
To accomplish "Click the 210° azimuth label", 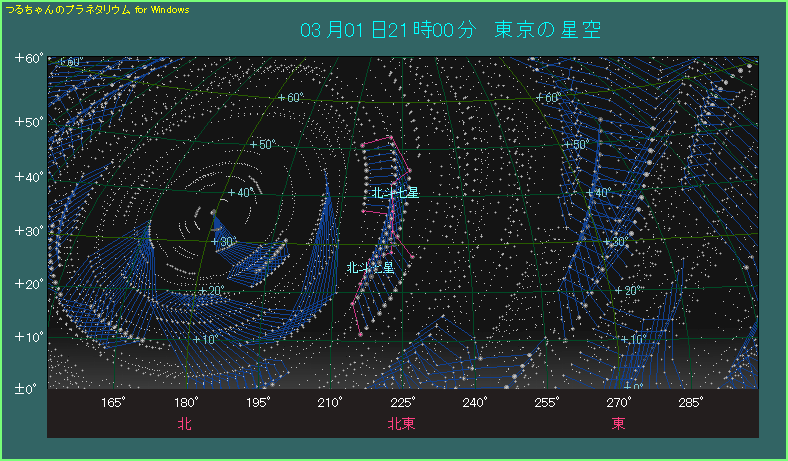I will pos(330,402).
